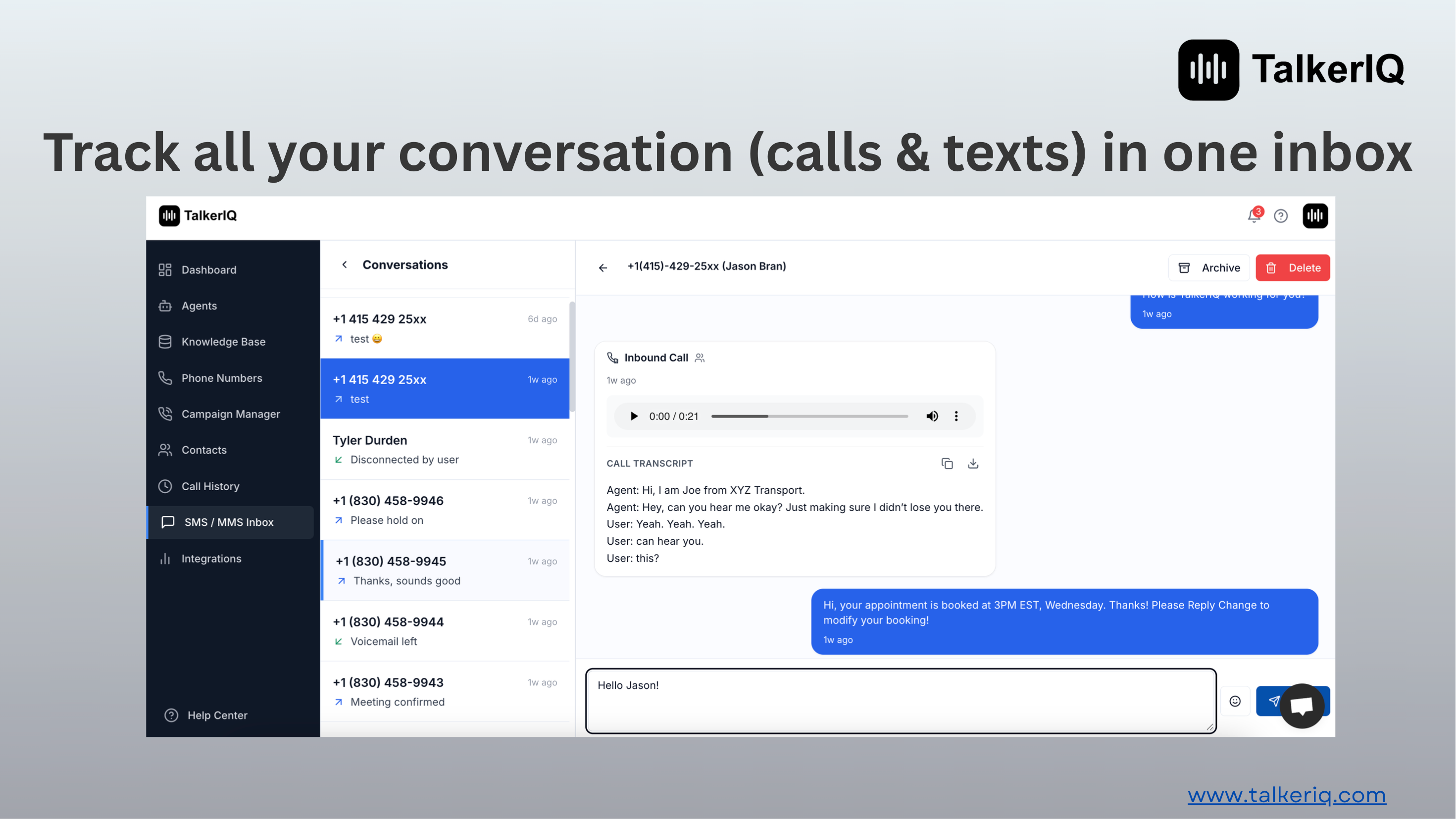Open the help question mark icon
Screen dimensions: 1456x819
tap(1281, 216)
